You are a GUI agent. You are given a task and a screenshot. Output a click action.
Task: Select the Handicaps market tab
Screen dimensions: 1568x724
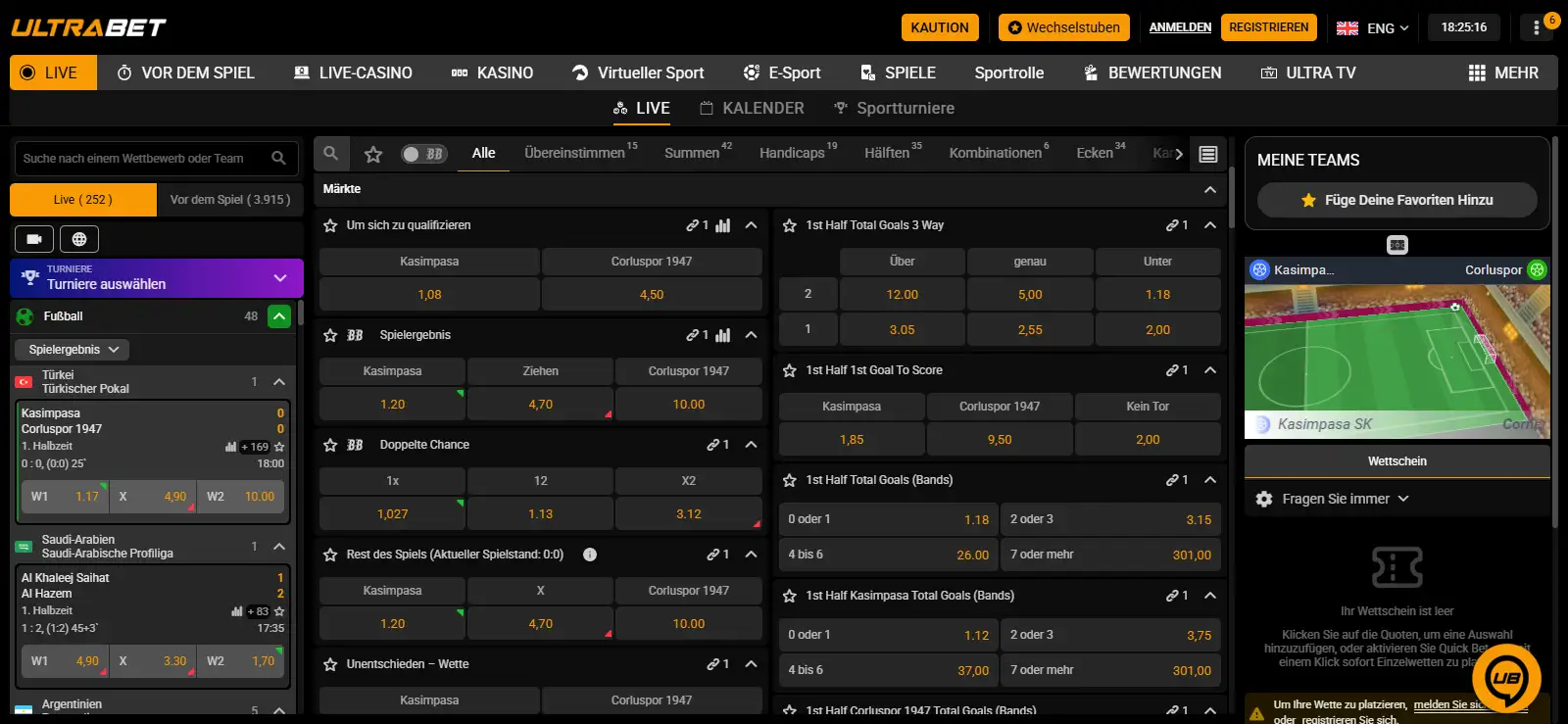[798, 154]
